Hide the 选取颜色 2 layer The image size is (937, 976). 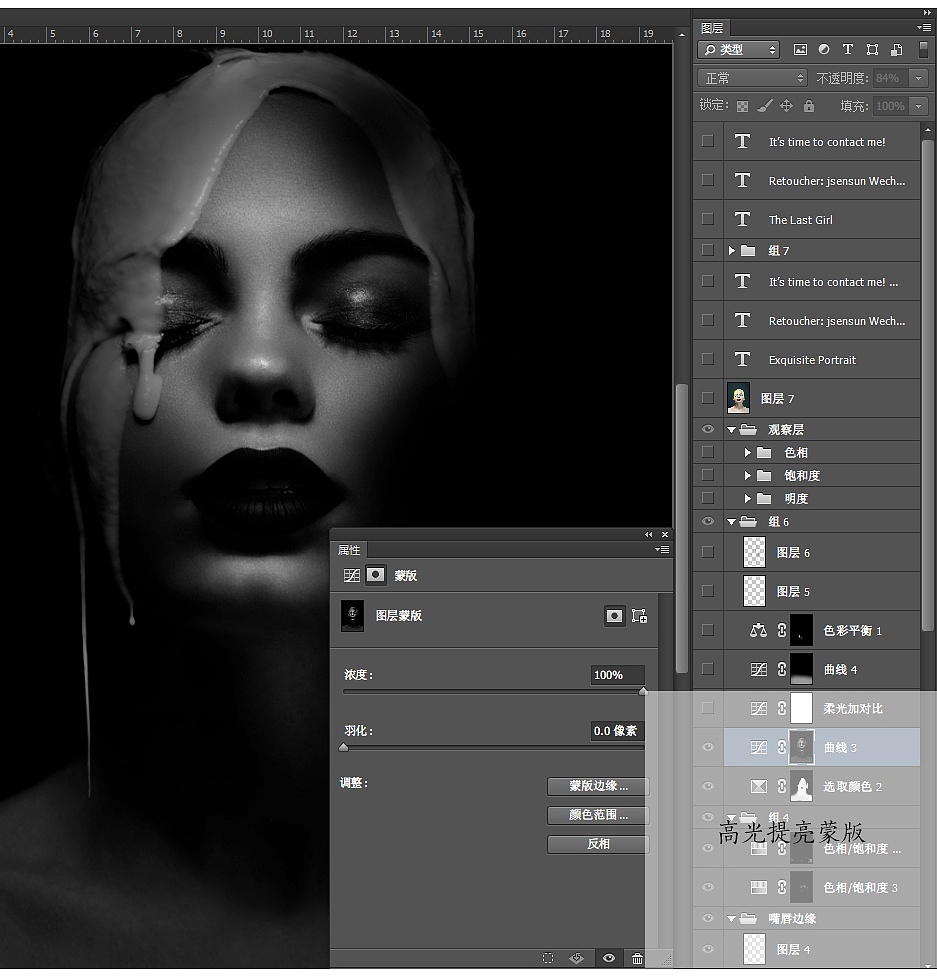pyautogui.click(x=708, y=786)
